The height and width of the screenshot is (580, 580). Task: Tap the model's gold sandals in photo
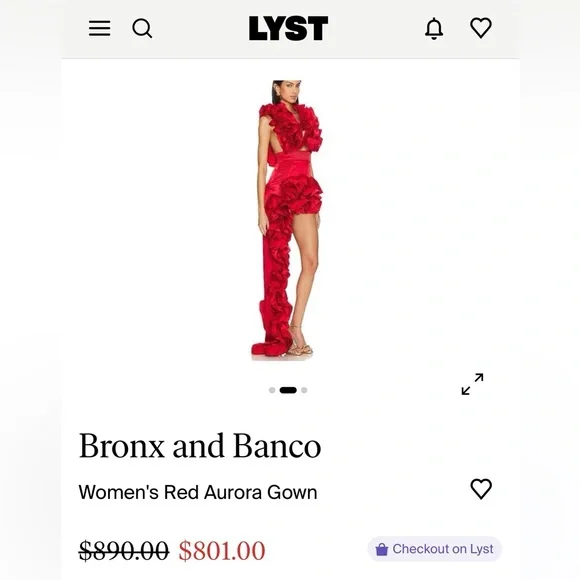[x=300, y=346]
